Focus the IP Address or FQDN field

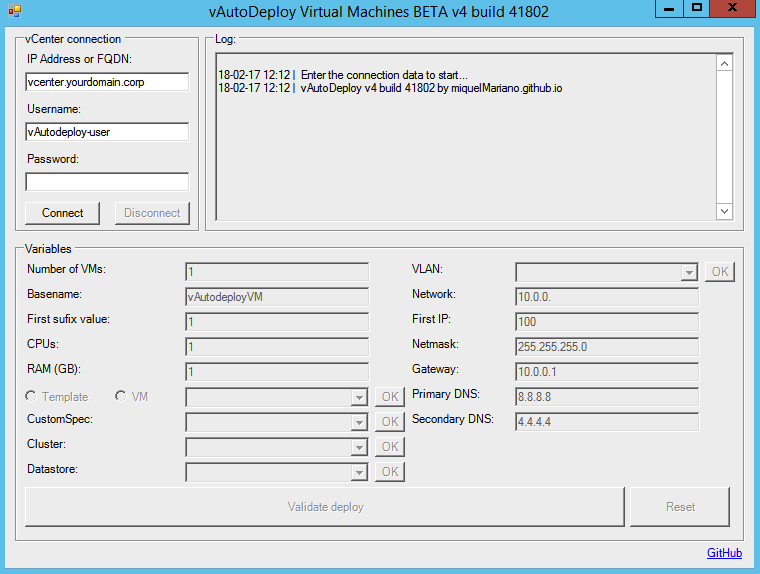[x=107, y=82]
